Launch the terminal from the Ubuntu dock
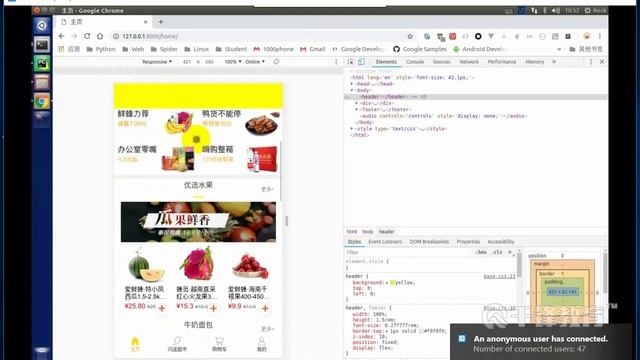Viewport: 640px width, 360px height. tap(42, 44)
